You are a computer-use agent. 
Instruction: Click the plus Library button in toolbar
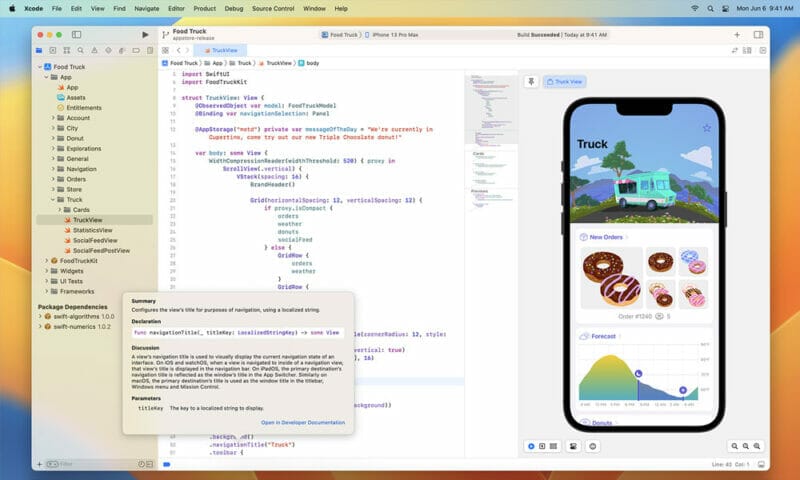736,34
